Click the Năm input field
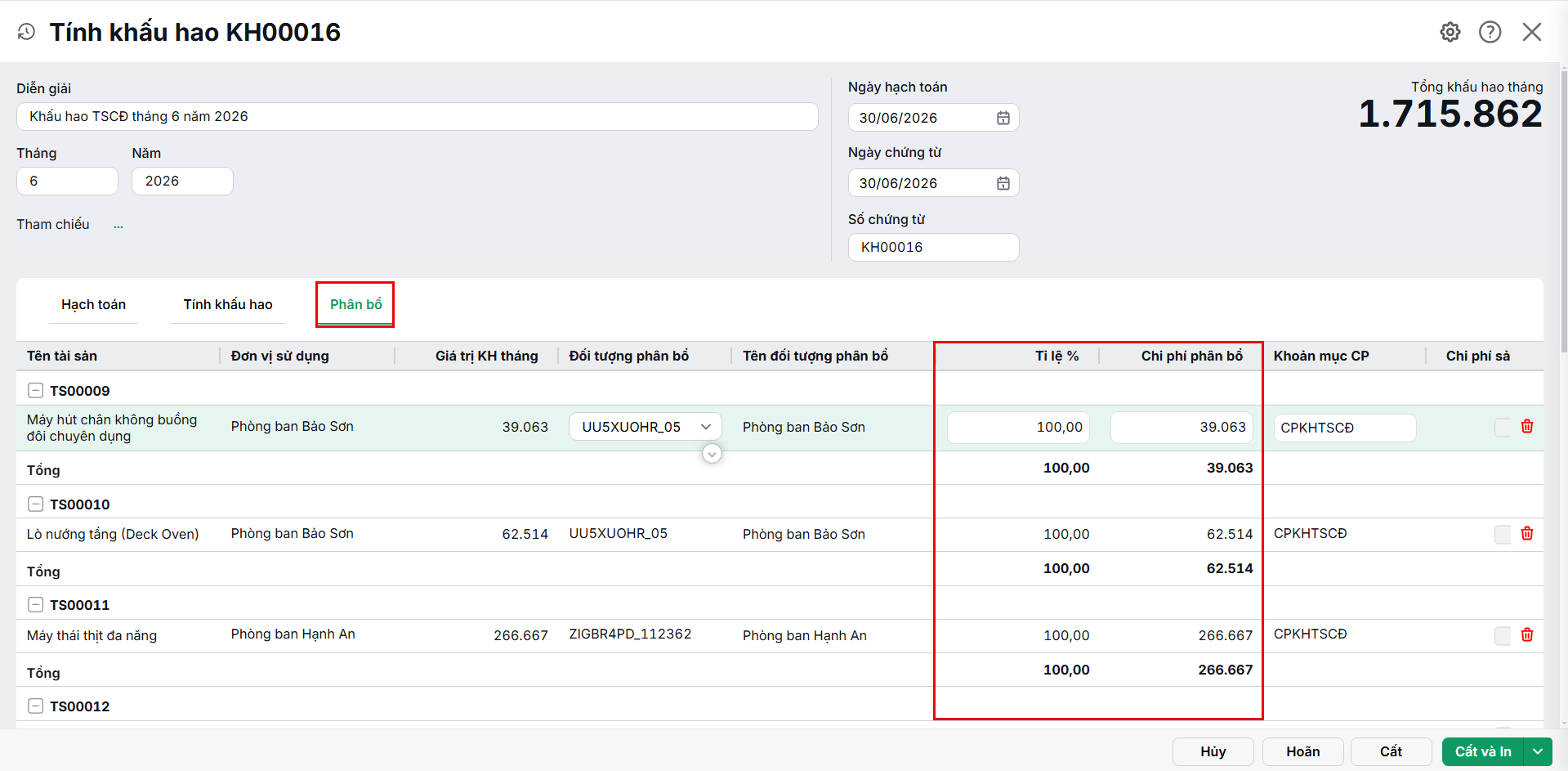This screenshot has width=1568, height=771. (182, 181)
